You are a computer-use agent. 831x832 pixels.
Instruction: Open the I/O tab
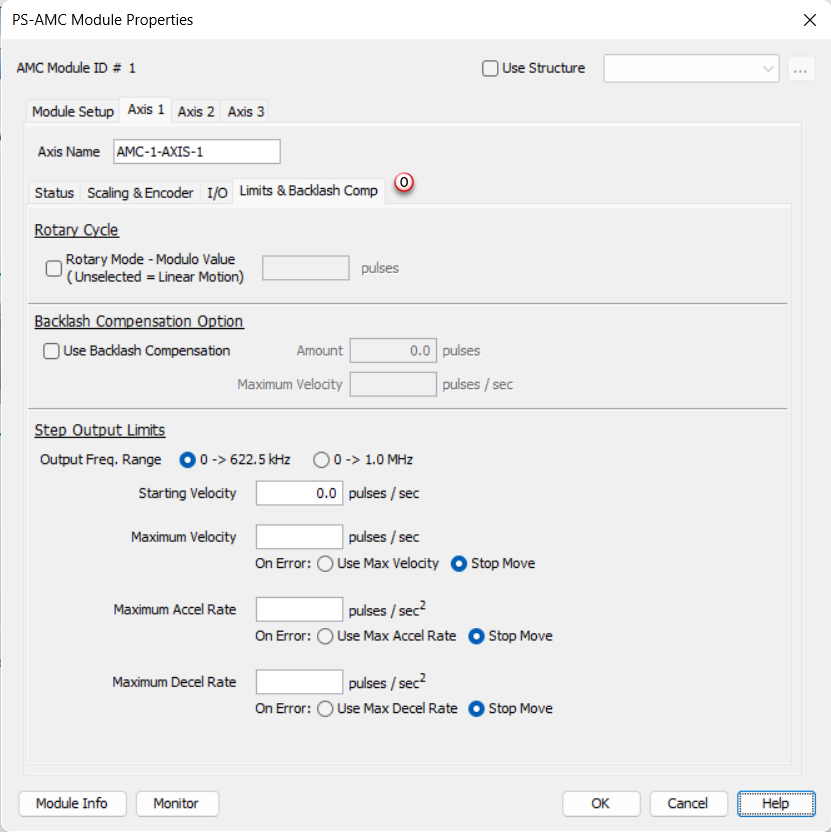click(217, 193)
